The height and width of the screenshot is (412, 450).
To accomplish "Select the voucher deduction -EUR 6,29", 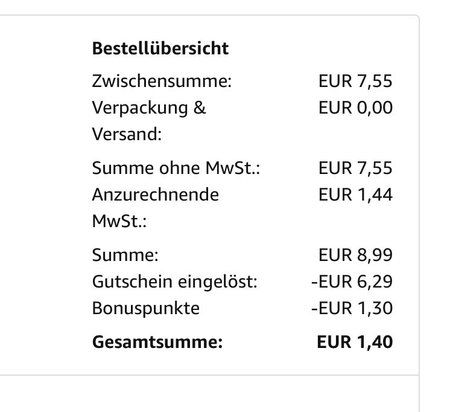I will [x=352, y=282].
